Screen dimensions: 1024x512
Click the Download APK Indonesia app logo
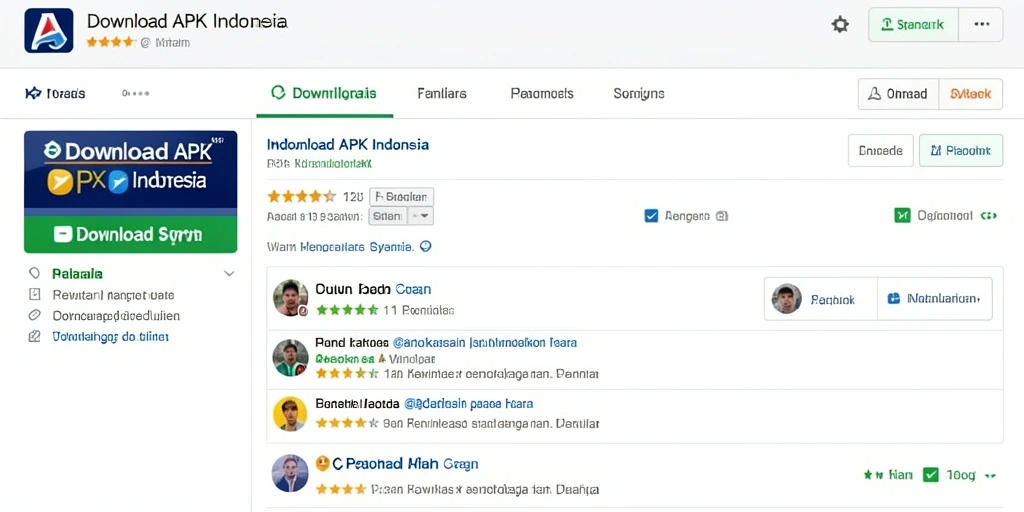tap(48, 31)
